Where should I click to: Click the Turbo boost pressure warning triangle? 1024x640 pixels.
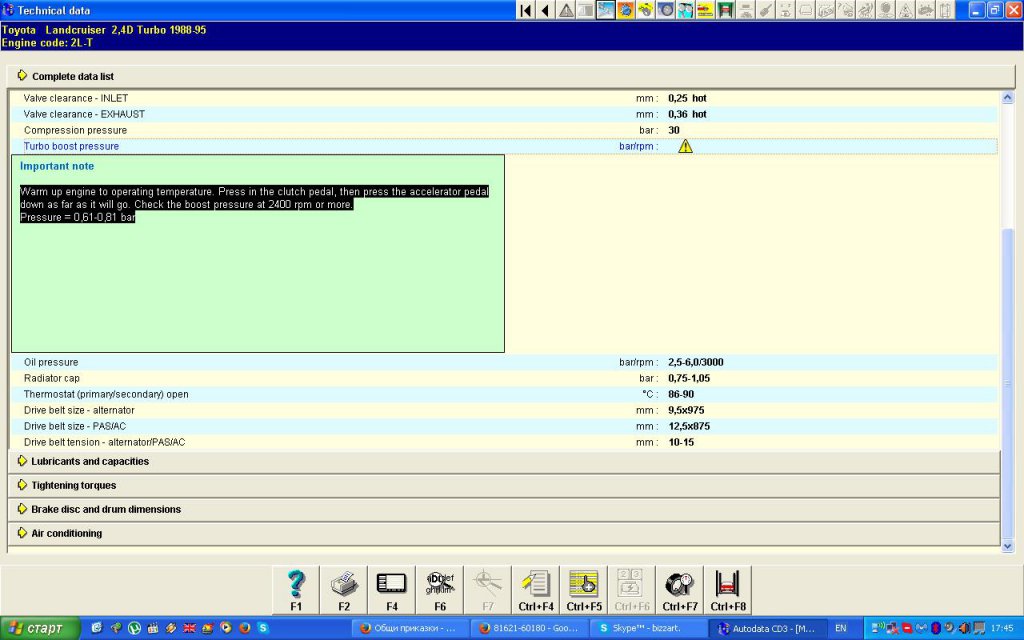click(685, 146)
